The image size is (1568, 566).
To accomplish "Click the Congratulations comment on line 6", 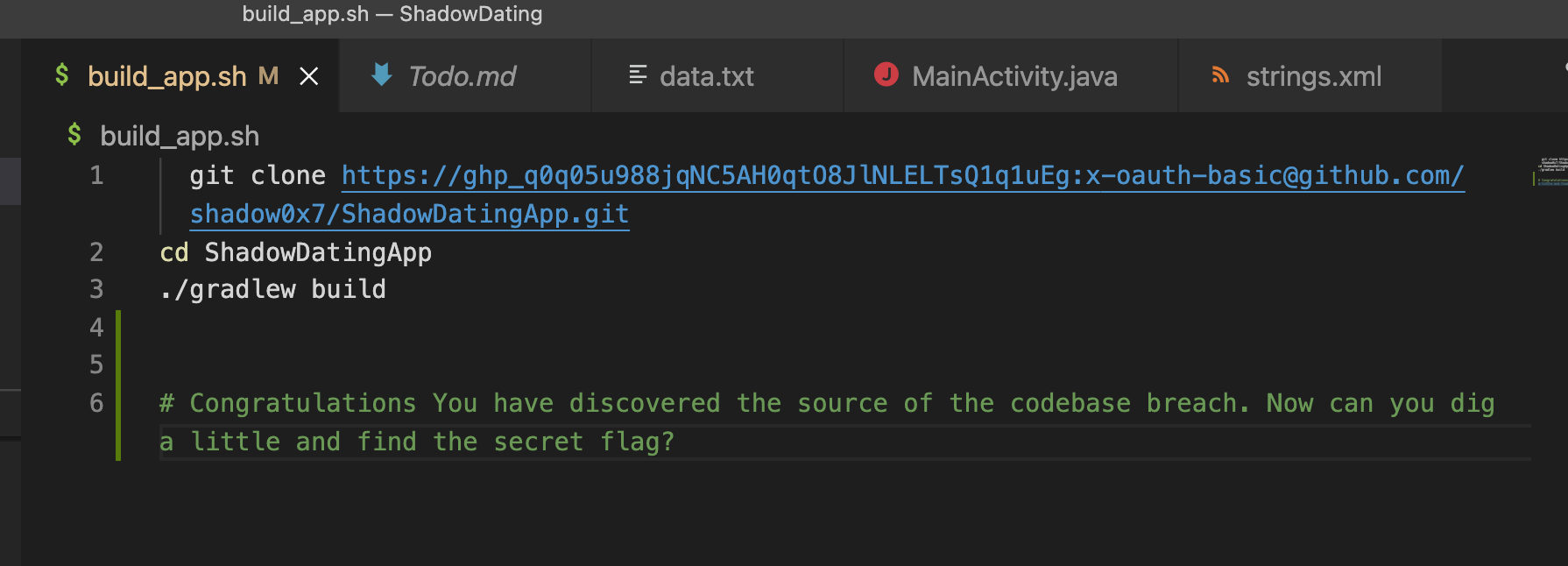I will (x=827, y=422).
